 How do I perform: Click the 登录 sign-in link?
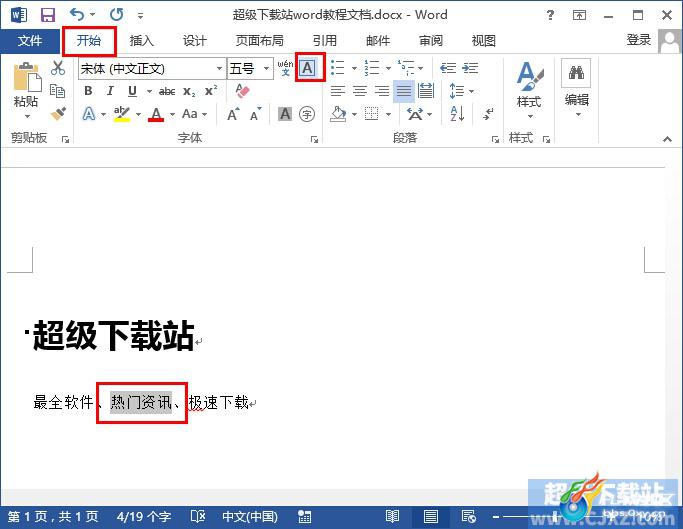[639, 40]
